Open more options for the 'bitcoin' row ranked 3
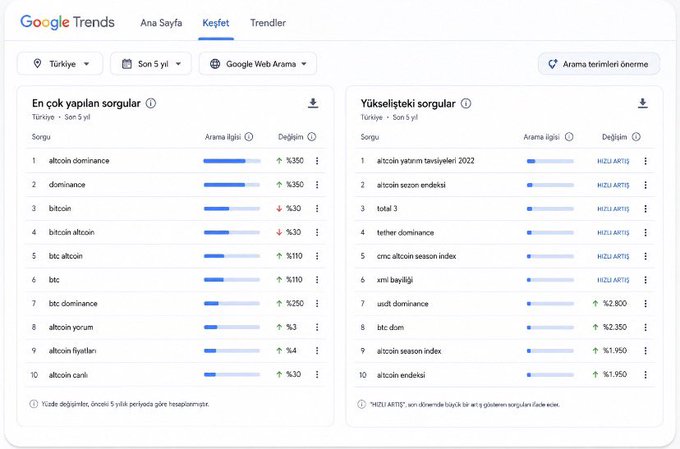The width and height of the screenshot is (680, 449). pos(317,209)
